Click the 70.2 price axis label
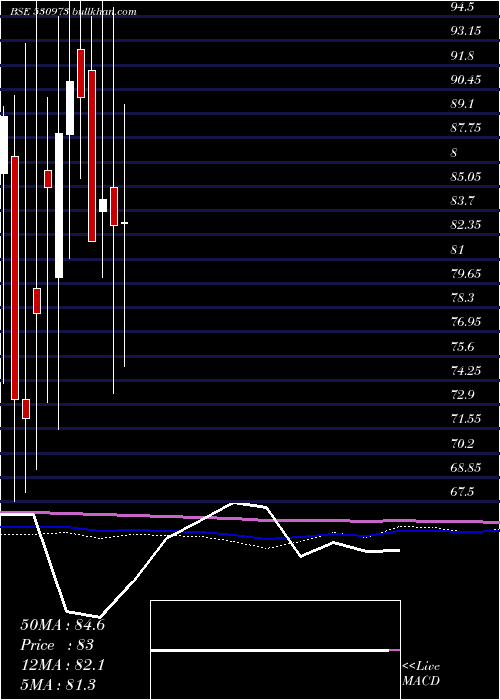Viewport: 500px width, 700px height. 462,443
